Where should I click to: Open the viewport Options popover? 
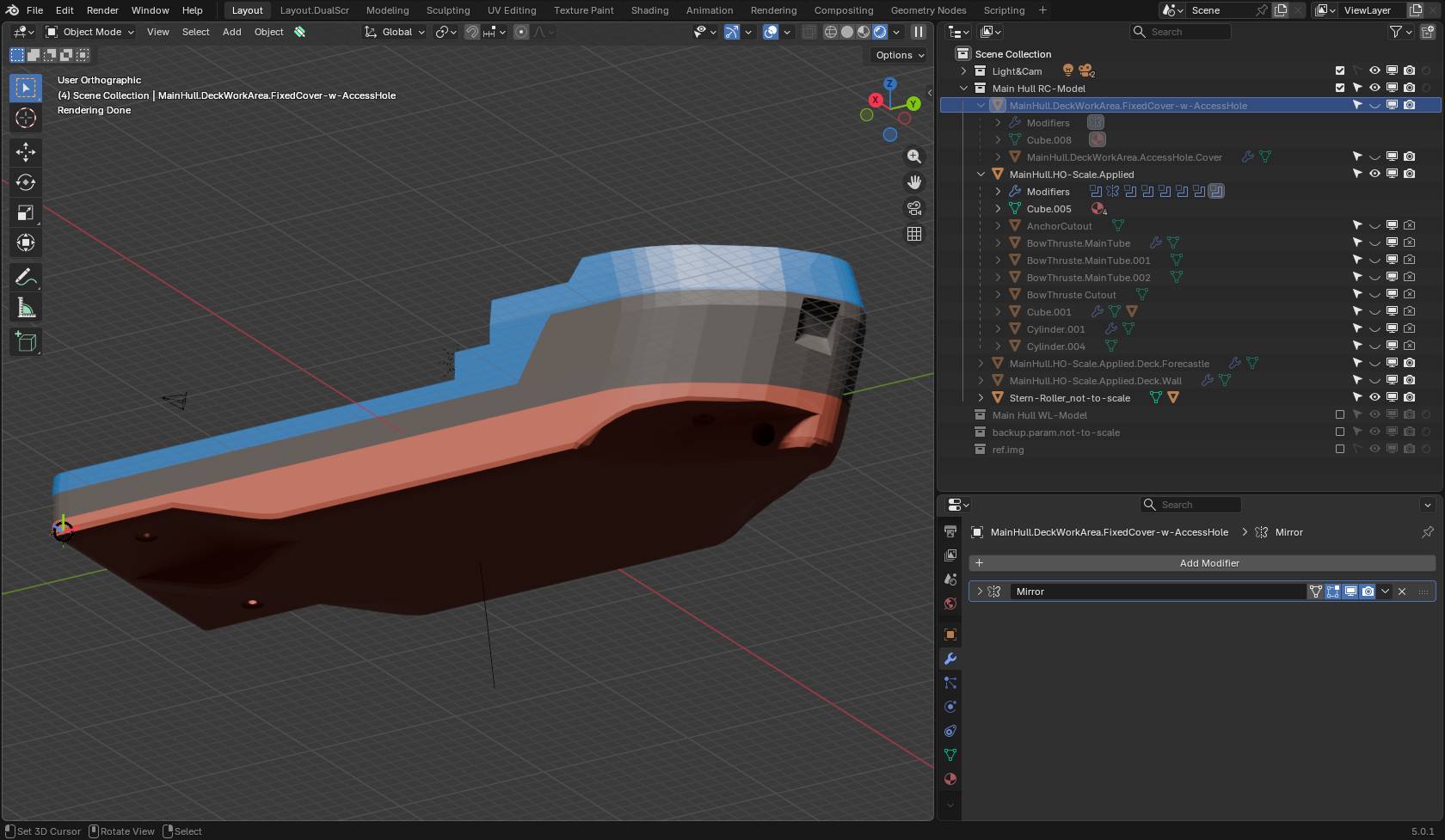[x=900, y=55]
